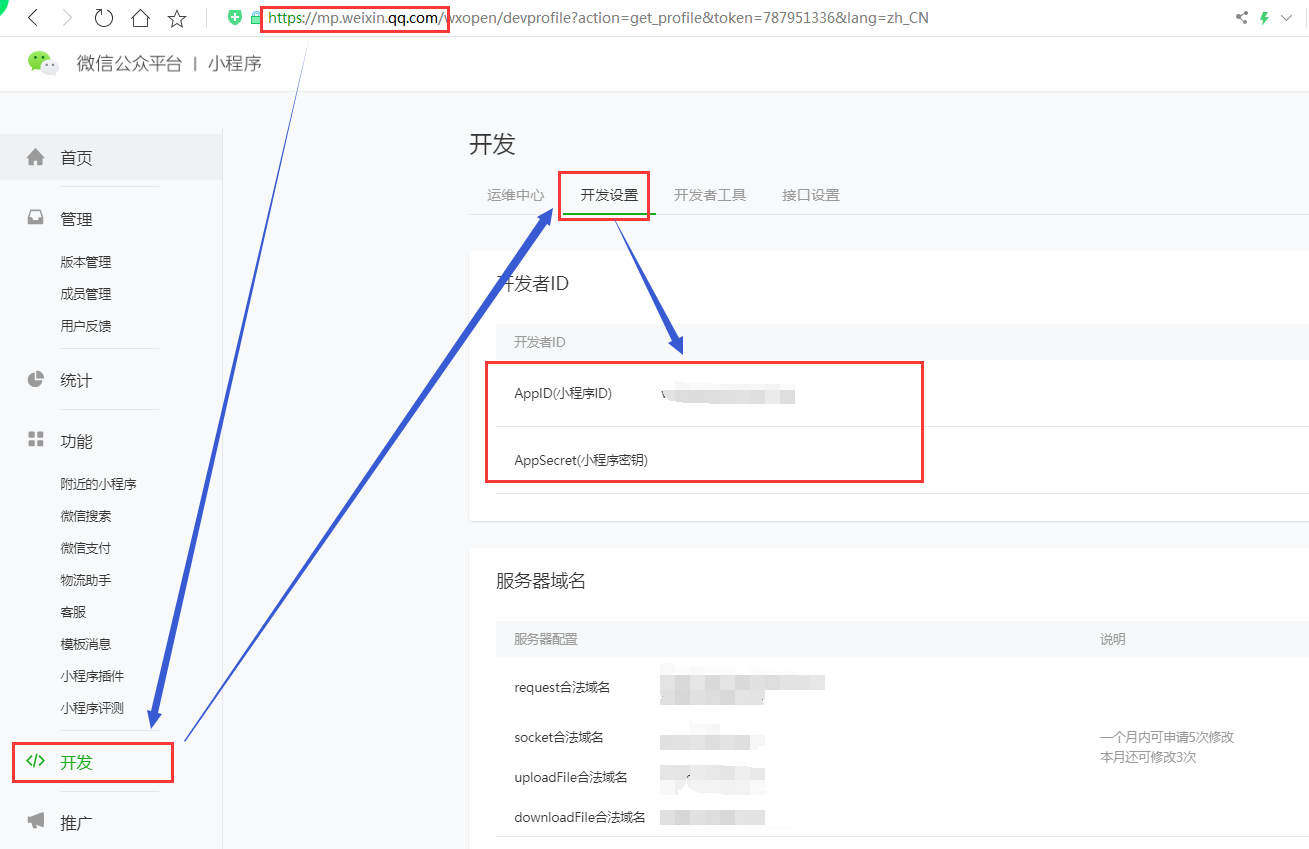Open the 开发者工具 tab
1309x849 pixels.
pyautogui.click(x=710, y=195)
